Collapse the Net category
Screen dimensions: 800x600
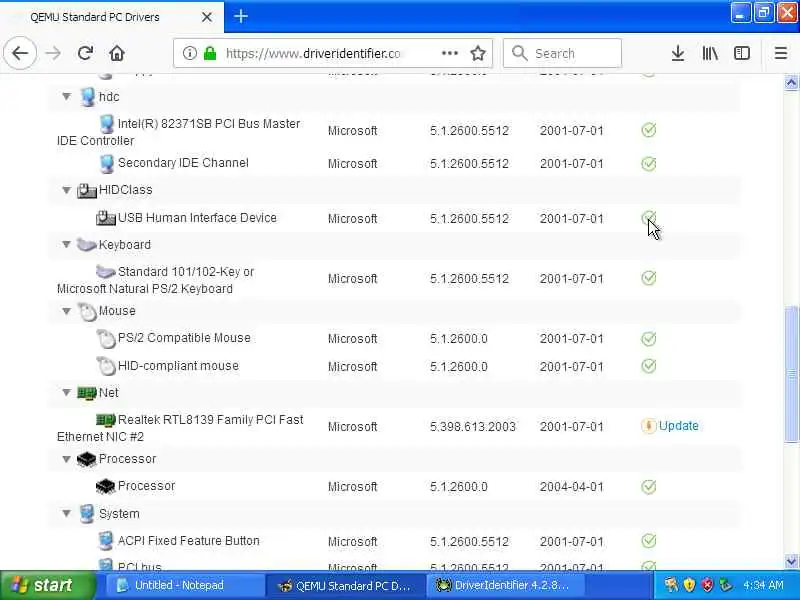[x=66, y=392]
